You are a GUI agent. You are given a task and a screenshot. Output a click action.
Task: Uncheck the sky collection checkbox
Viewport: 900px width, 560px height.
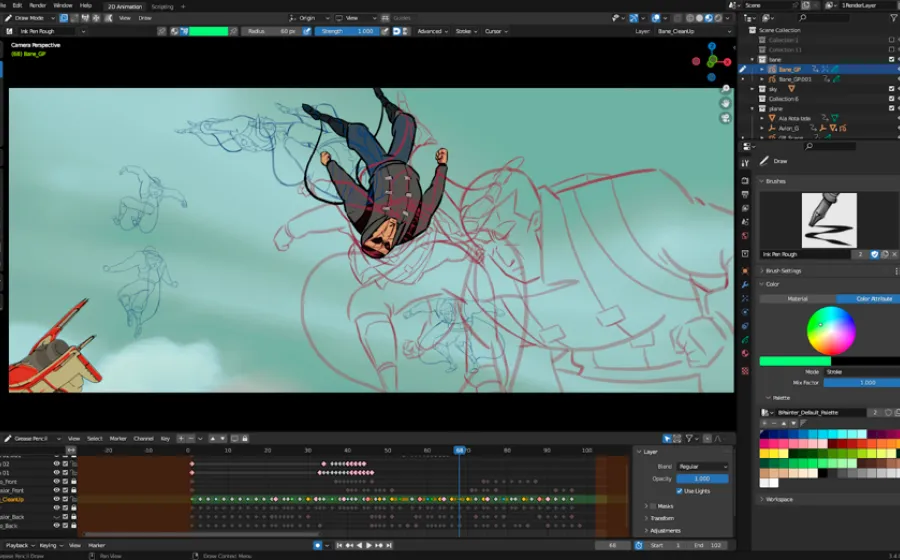pos(891,89)
